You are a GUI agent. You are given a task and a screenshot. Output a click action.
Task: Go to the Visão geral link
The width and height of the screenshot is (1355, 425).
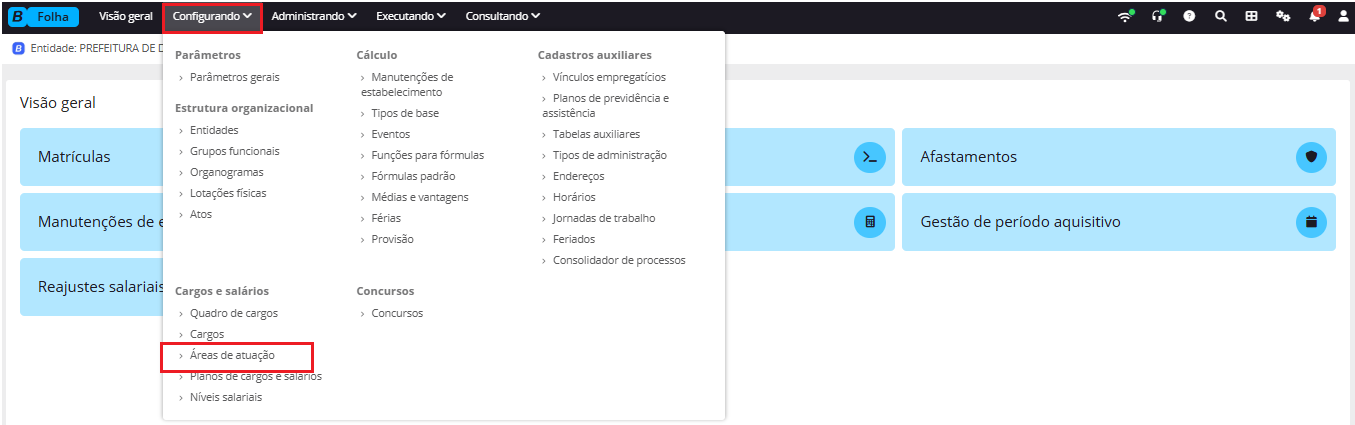click(126, 16)
